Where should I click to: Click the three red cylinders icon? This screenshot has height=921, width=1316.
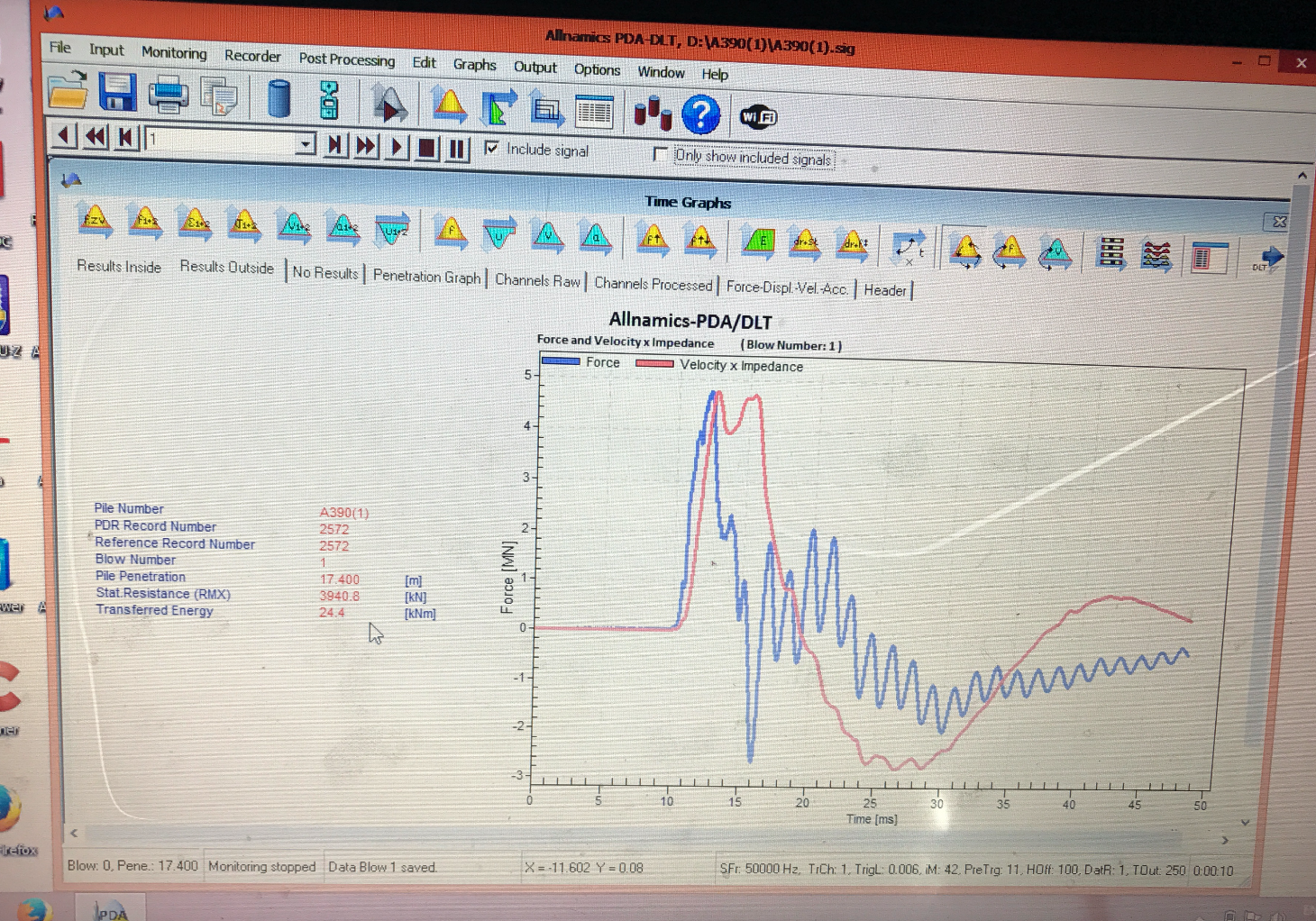(653, 114)
